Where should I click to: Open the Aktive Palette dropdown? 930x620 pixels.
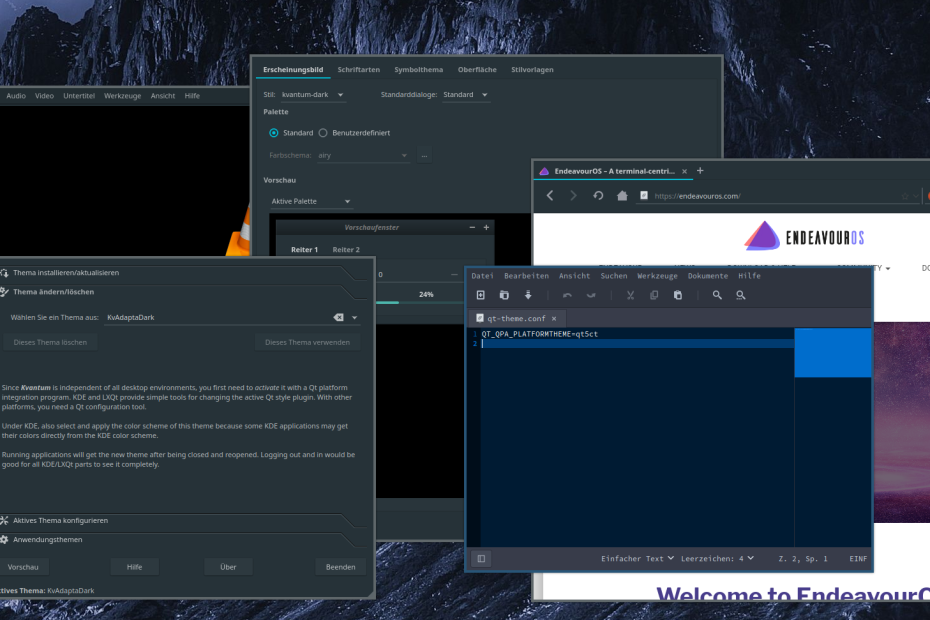(311, 201)
